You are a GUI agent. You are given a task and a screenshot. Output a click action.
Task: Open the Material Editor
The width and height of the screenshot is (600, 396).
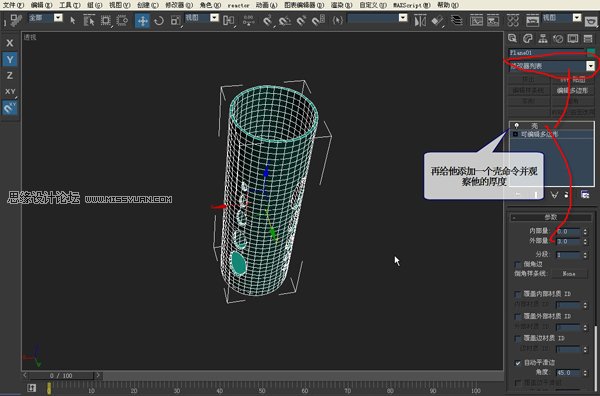pyautogui.click(x=513, y=20)
